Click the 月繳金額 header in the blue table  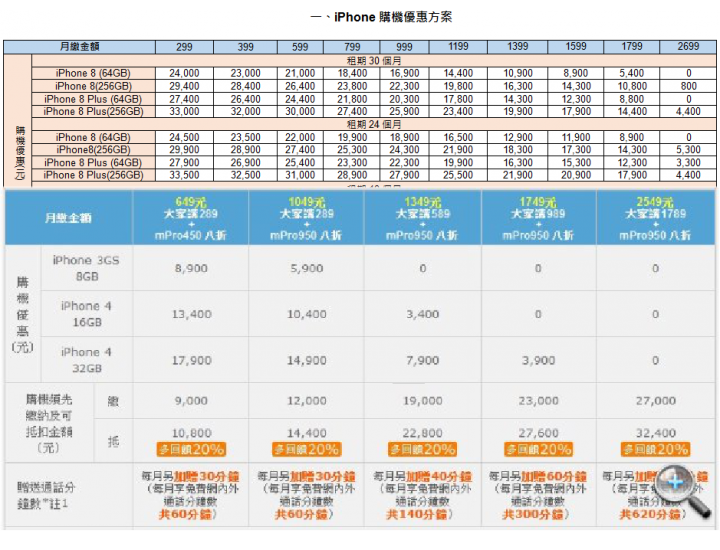tap(68, 218)
